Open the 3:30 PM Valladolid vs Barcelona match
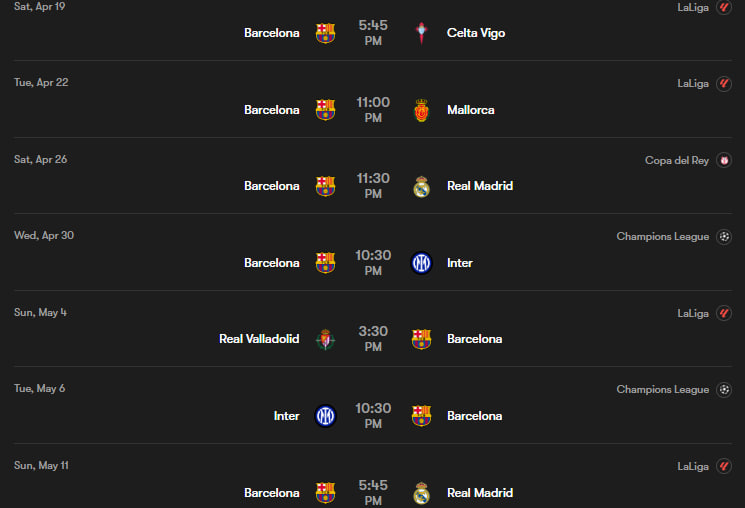The width and height of the screenshot is (745, 508). 373,339
